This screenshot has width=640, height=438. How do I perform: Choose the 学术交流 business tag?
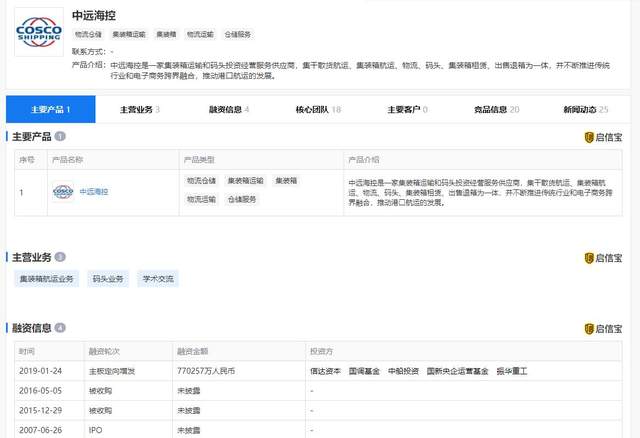point(158,279)
